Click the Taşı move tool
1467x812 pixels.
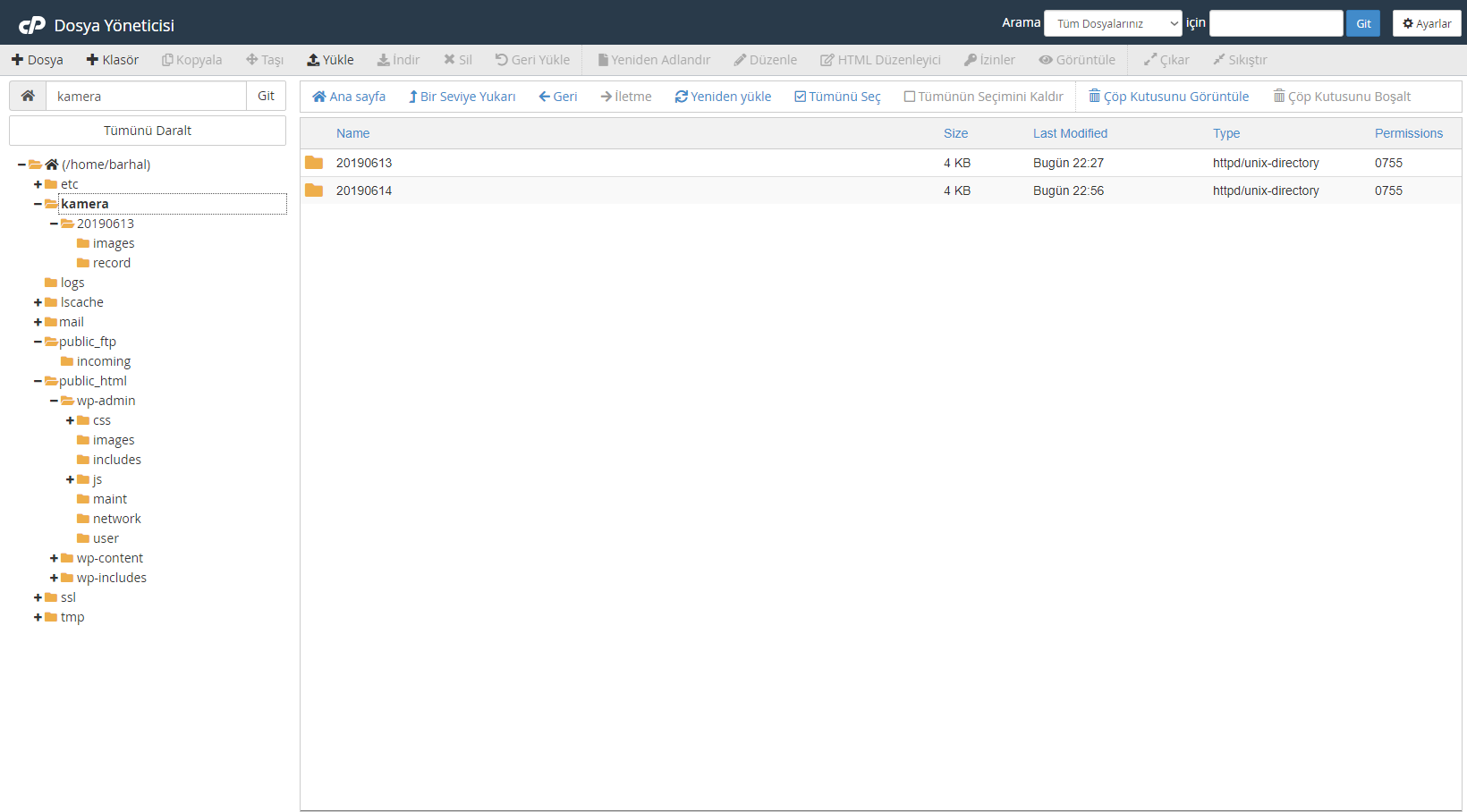coord(265,60)
